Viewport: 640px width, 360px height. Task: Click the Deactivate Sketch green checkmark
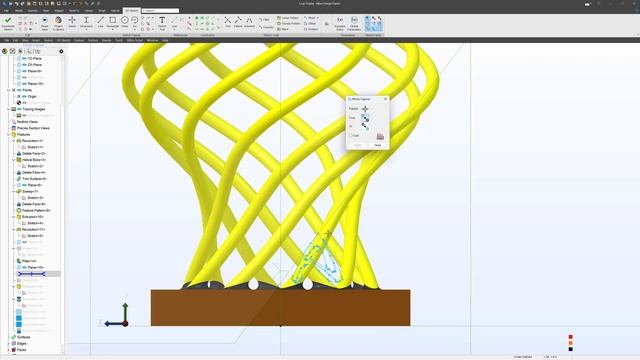(x=8, y=23)
